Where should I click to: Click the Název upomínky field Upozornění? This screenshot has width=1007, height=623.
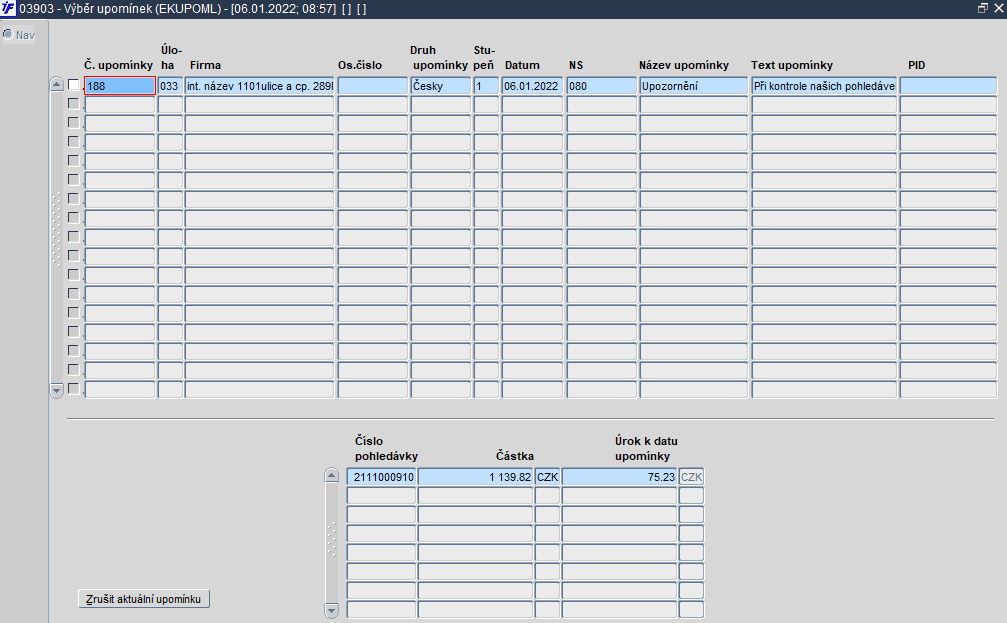[694, 85]
